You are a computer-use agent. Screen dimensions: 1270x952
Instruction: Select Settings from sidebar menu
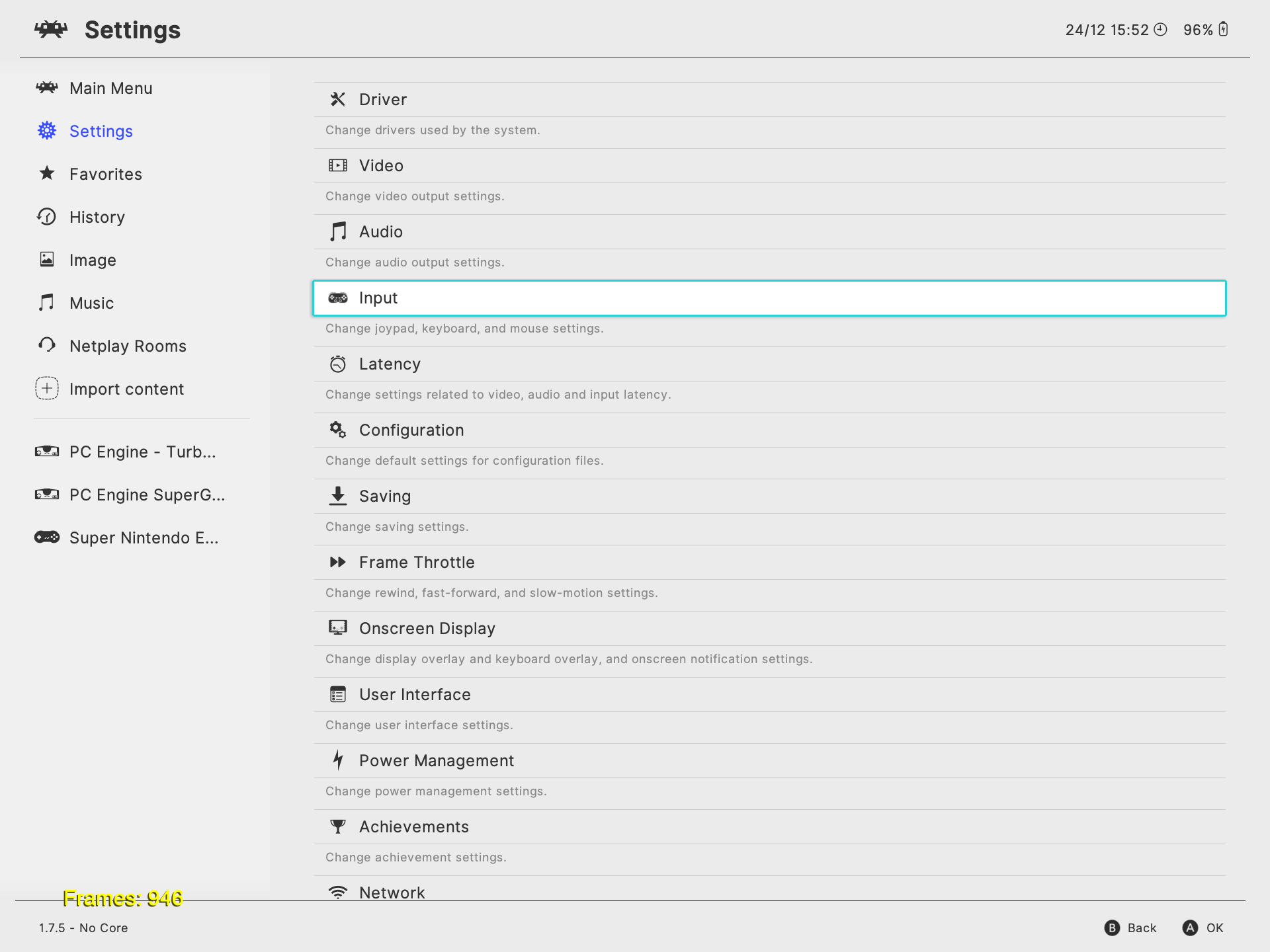click(100, 131)
